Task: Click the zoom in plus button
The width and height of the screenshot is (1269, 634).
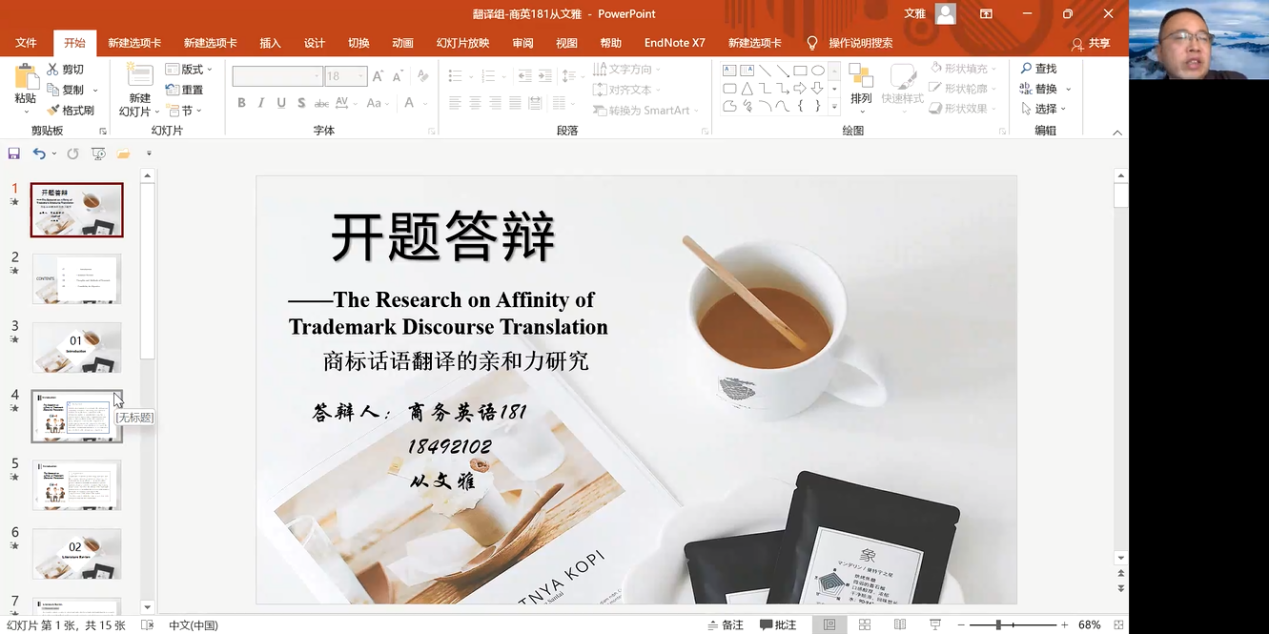Action: pos(1064,625)
